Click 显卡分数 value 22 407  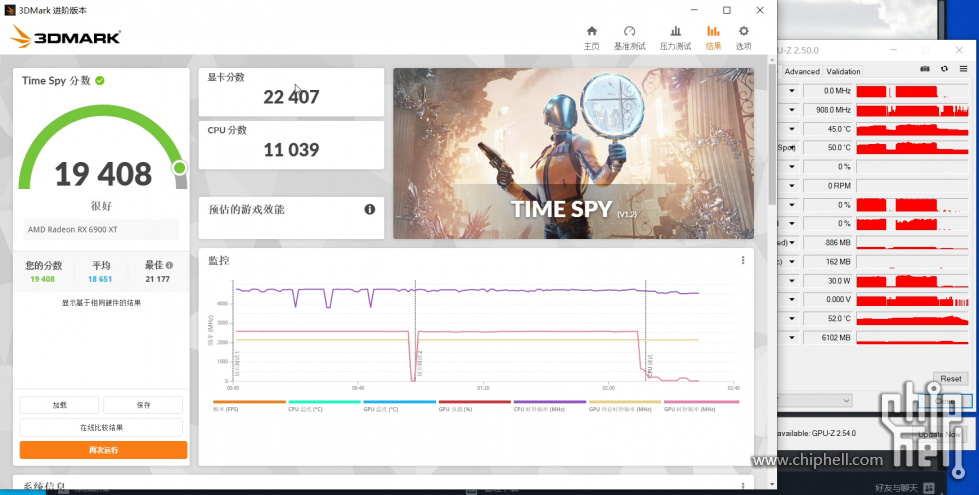click(x=291, y=97)
